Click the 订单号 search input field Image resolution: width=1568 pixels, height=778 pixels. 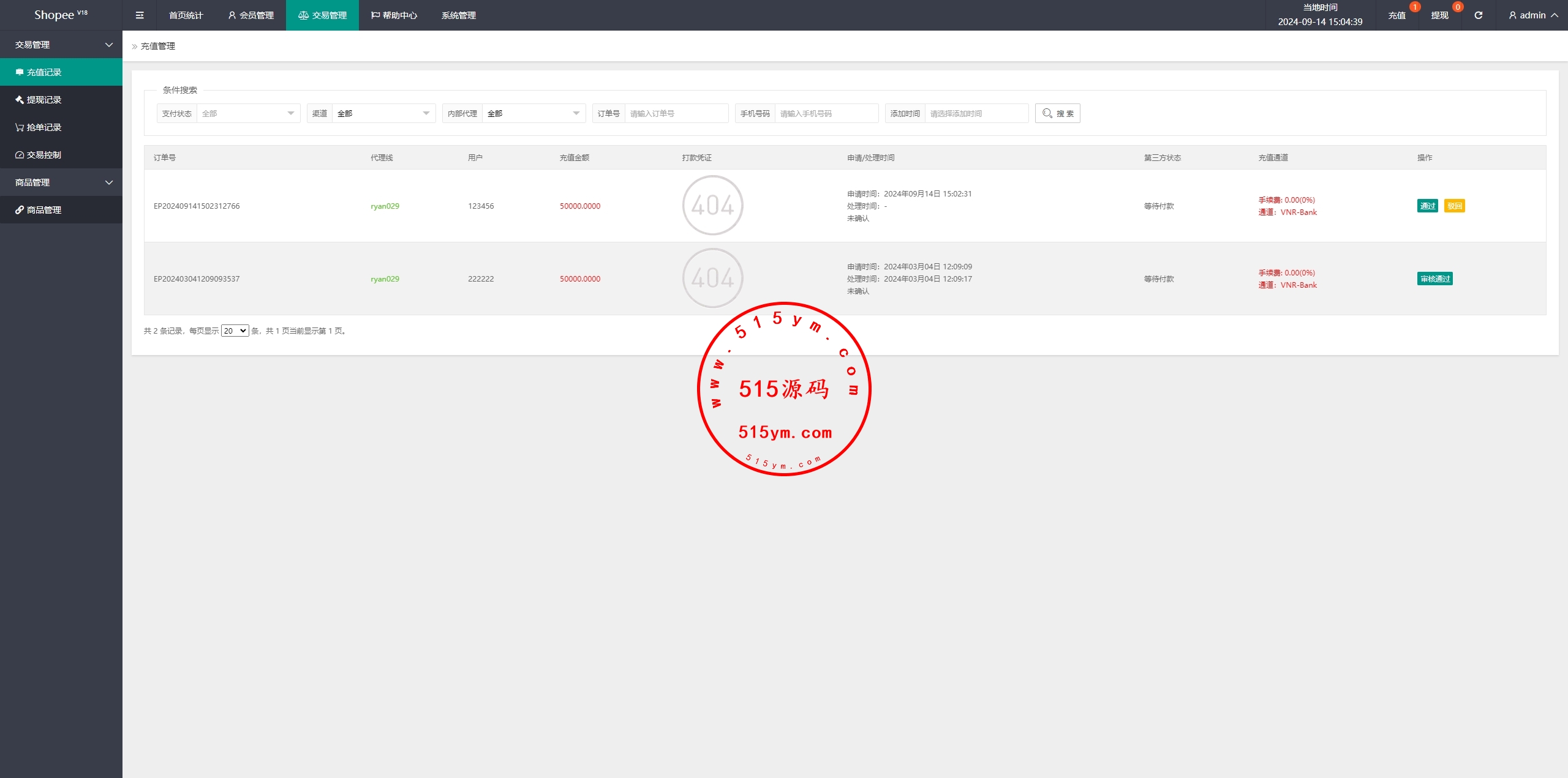click(x=676, y=113)
